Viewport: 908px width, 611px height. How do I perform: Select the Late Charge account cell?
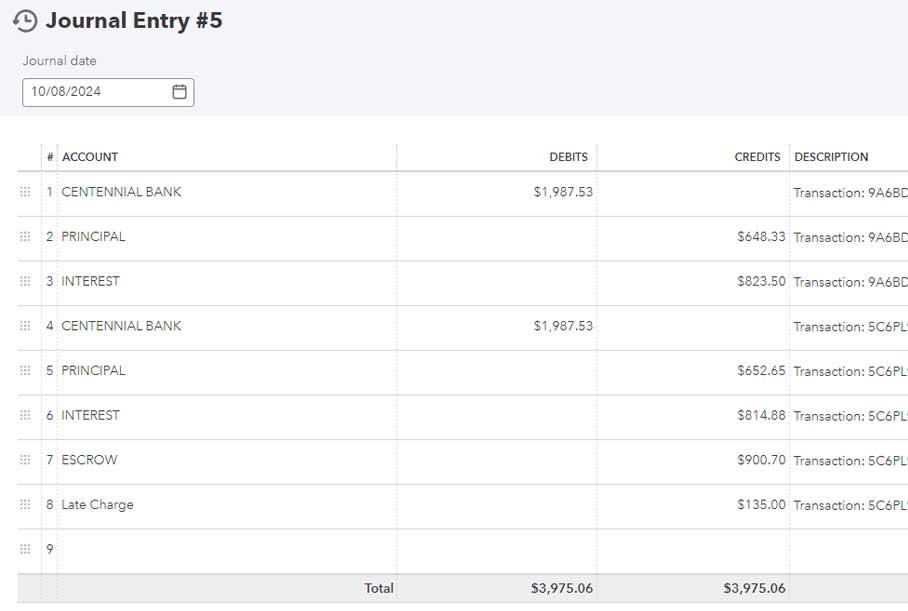pyautogui.click(x=97, y=505)
